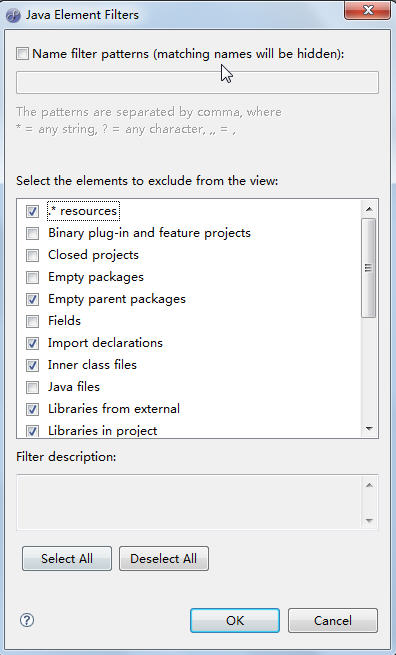396x655 pixels.
Task: Uncheck Import declarations filter
Action: tap(32, 343)
